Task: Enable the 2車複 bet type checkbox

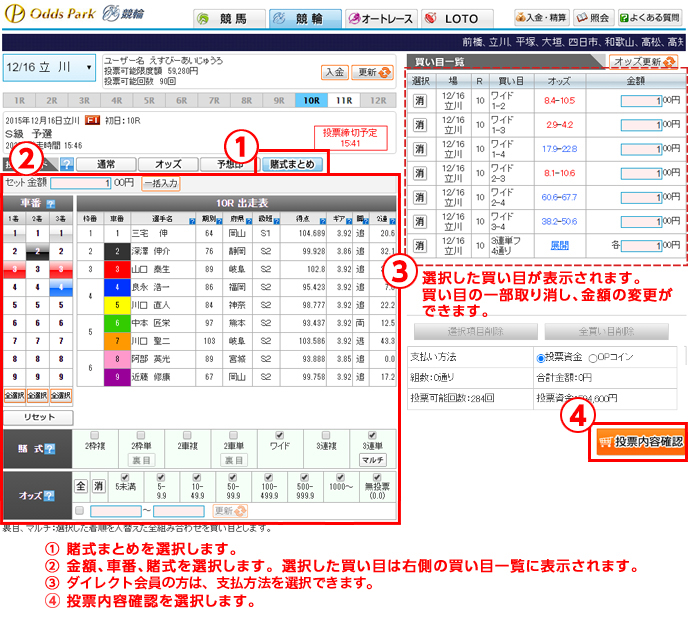Action: 187,435
